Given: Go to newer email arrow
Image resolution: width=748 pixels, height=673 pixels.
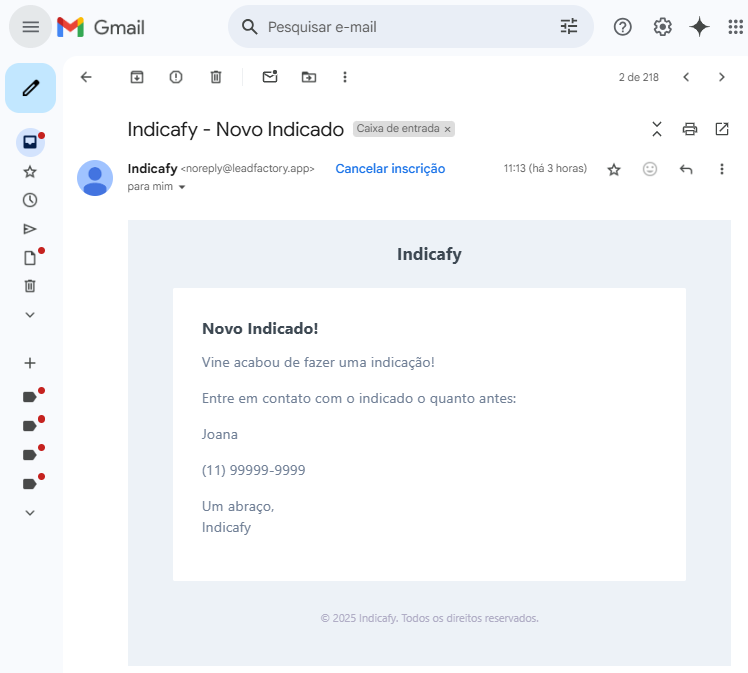Looking at the screenshot, I should [x=686, y=77].
